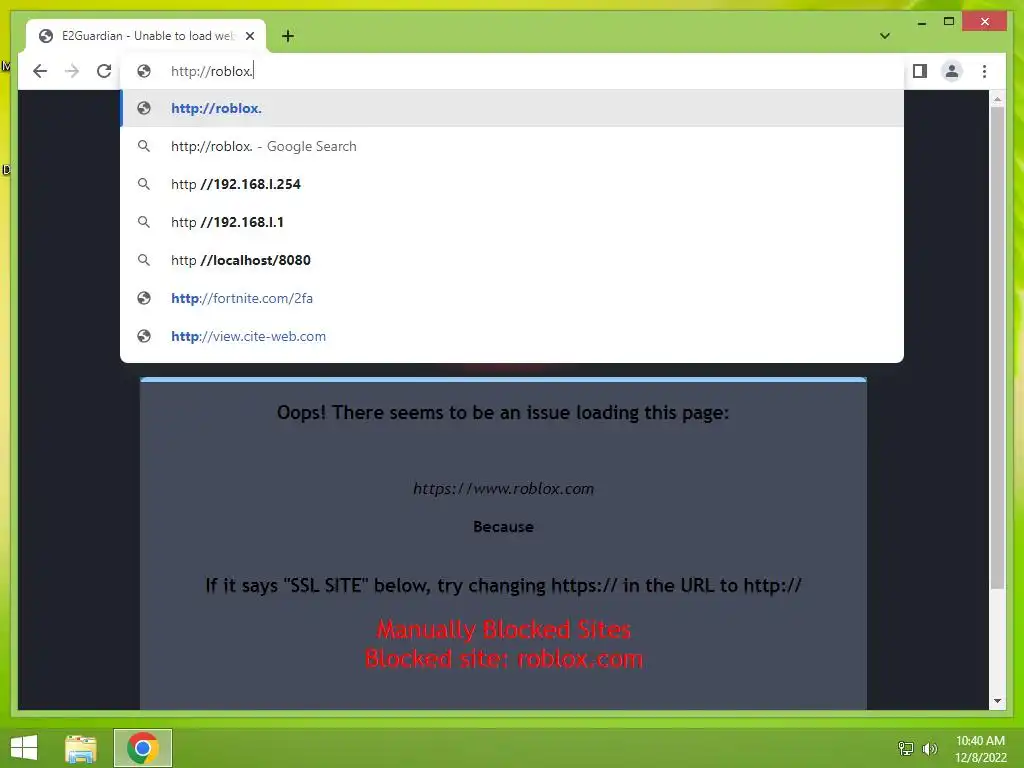Click the Manually Blocked Sites text
The width and height of the screenshot is (1024, 768).
coord(504,630)
